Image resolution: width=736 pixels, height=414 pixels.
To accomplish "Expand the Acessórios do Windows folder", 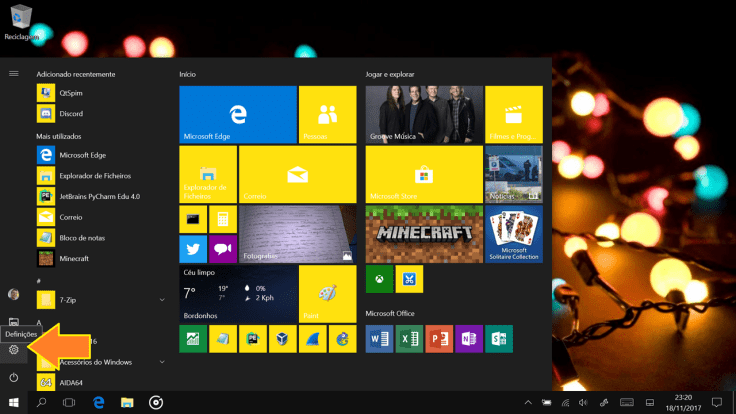I will click(x=161, y=361).
